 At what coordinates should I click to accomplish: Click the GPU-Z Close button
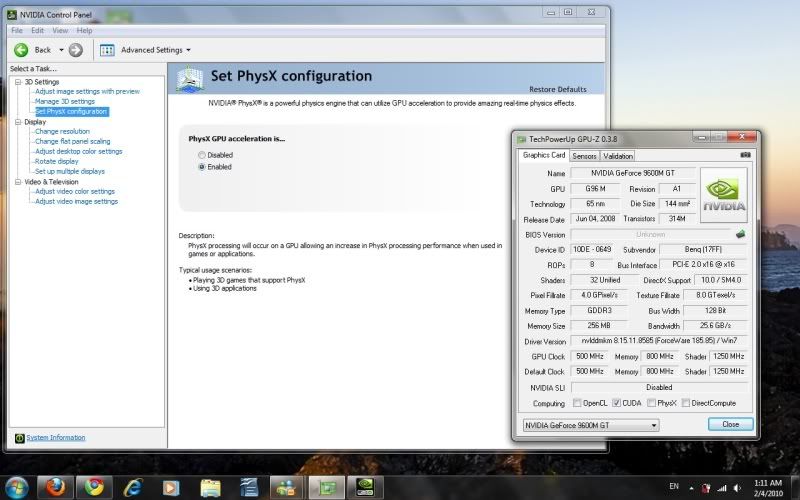point(731,424)
